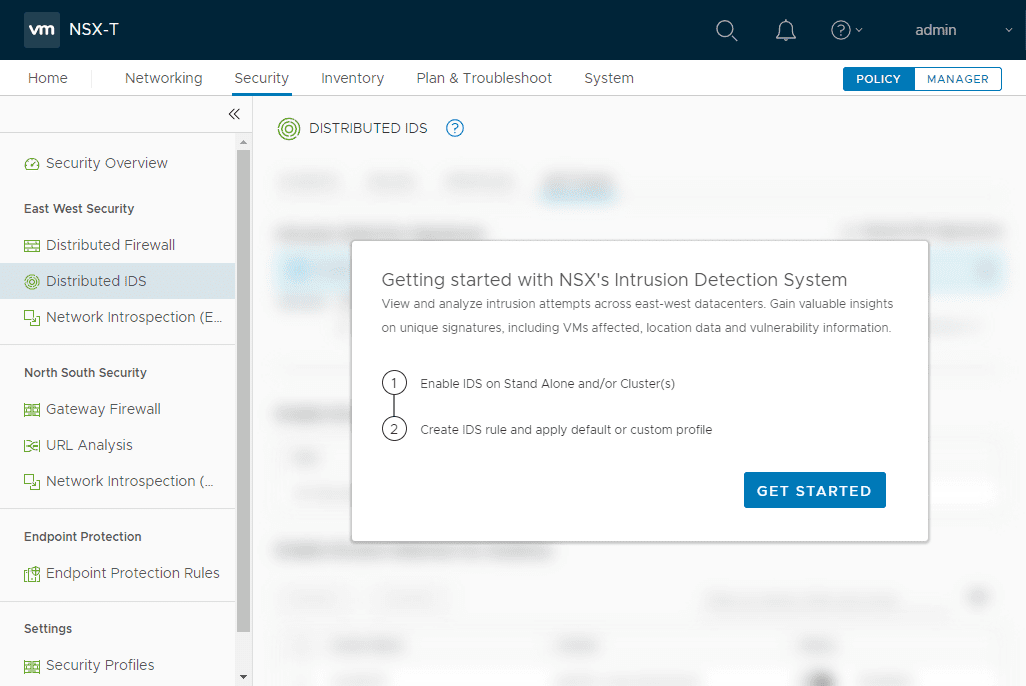Switch to MANAGER mode
Screen dimensions: 1026x686
click(957, 78)
